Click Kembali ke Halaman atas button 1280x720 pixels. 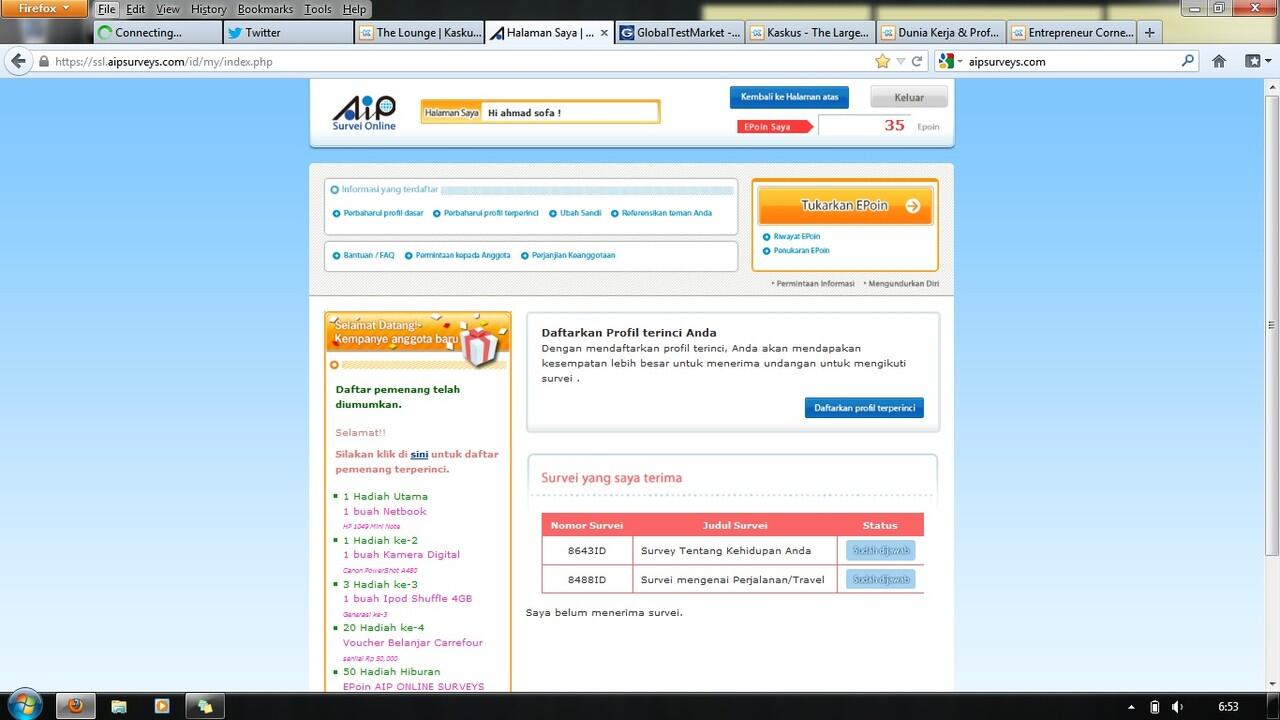[x=789, y=97]
